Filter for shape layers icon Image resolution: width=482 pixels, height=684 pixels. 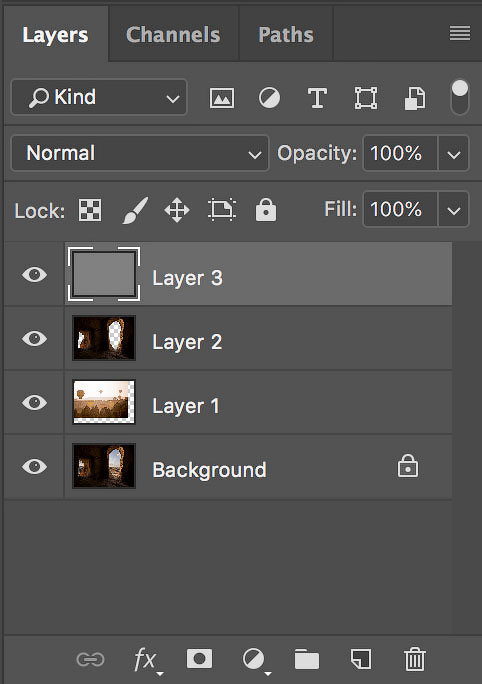(366, 98)
